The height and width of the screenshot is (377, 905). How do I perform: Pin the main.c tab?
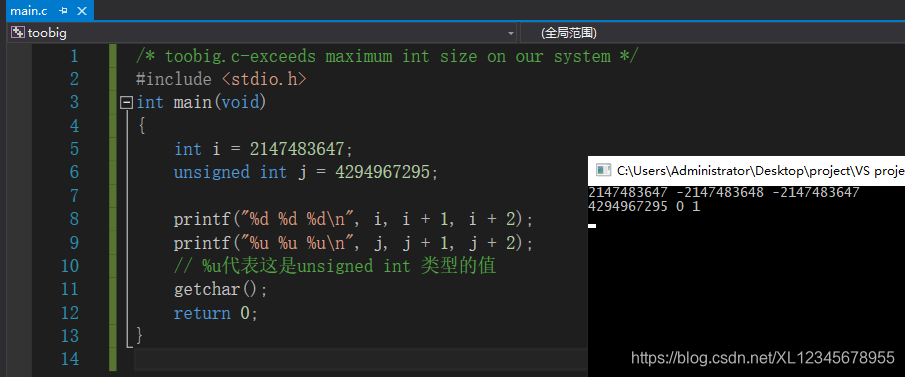[x=63, y=11]
